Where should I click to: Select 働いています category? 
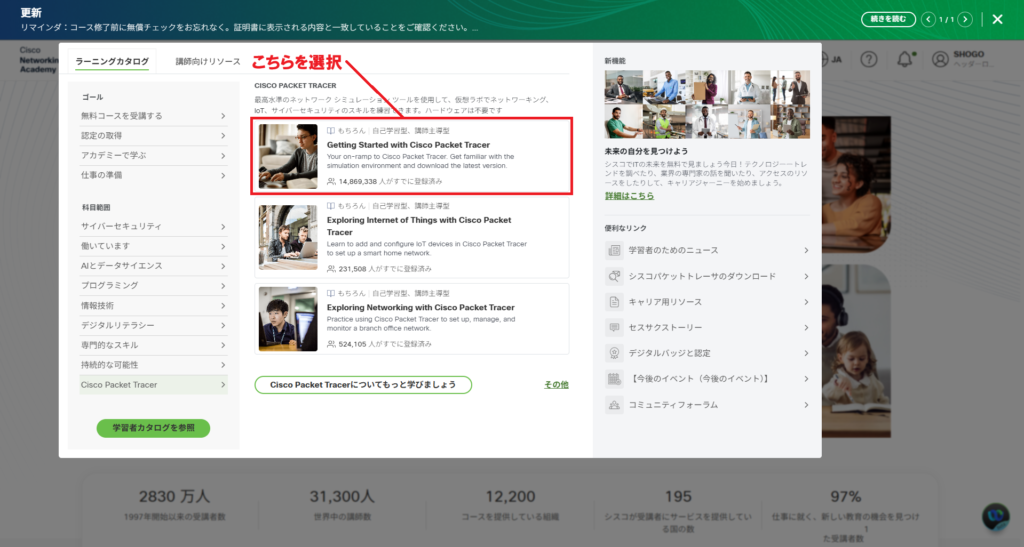(x=153, y=246)
